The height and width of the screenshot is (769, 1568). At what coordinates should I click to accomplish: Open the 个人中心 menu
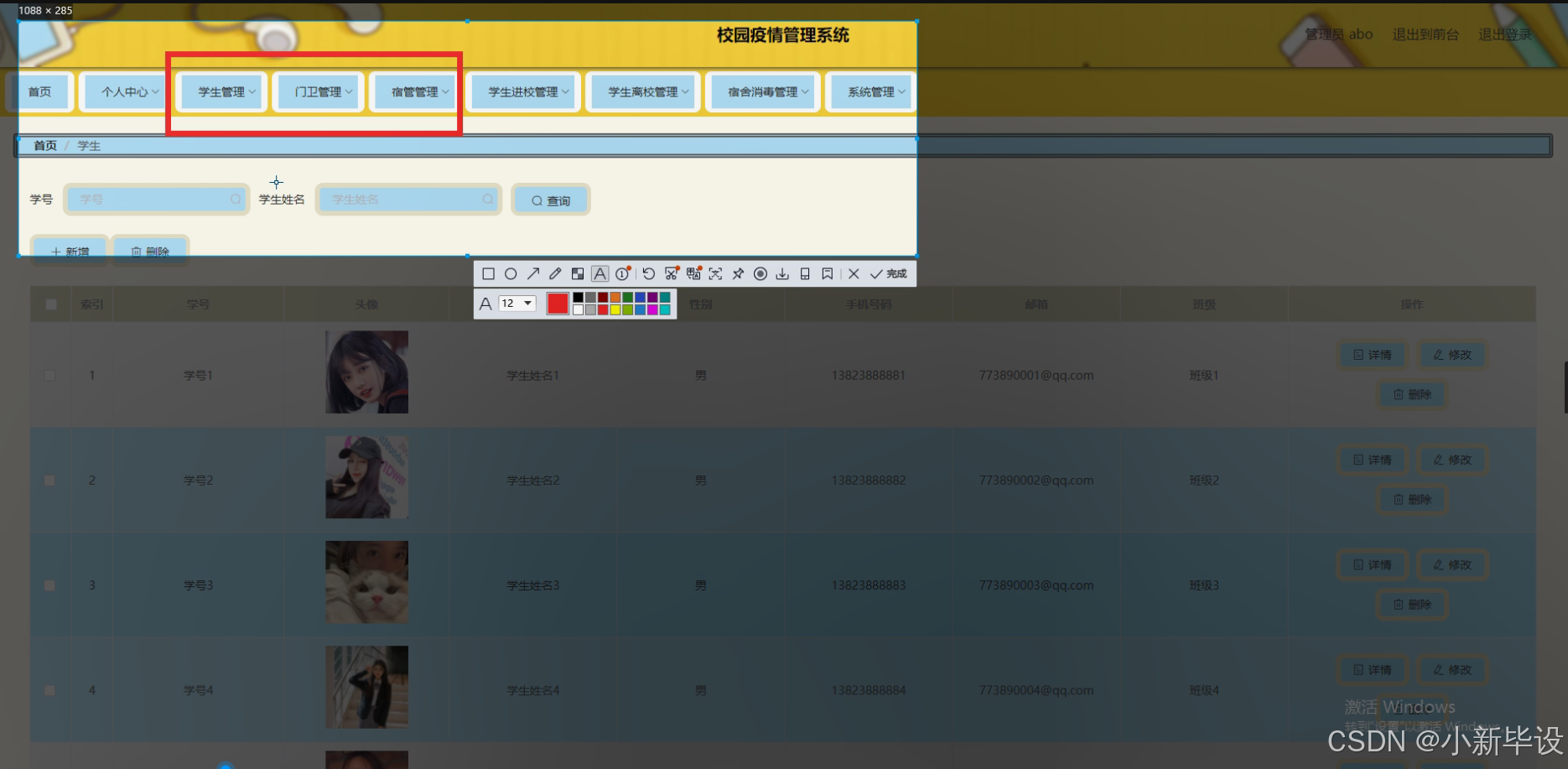pos(122,91)
